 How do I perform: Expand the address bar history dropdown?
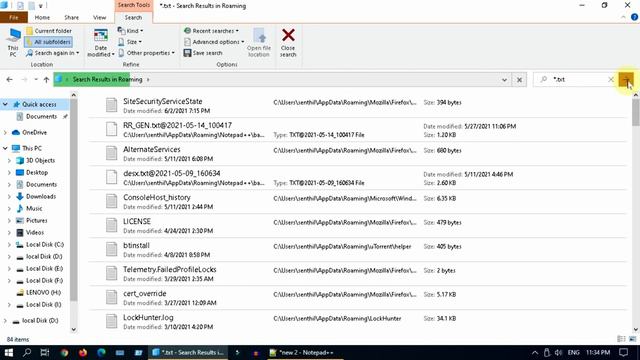point(504,80)
